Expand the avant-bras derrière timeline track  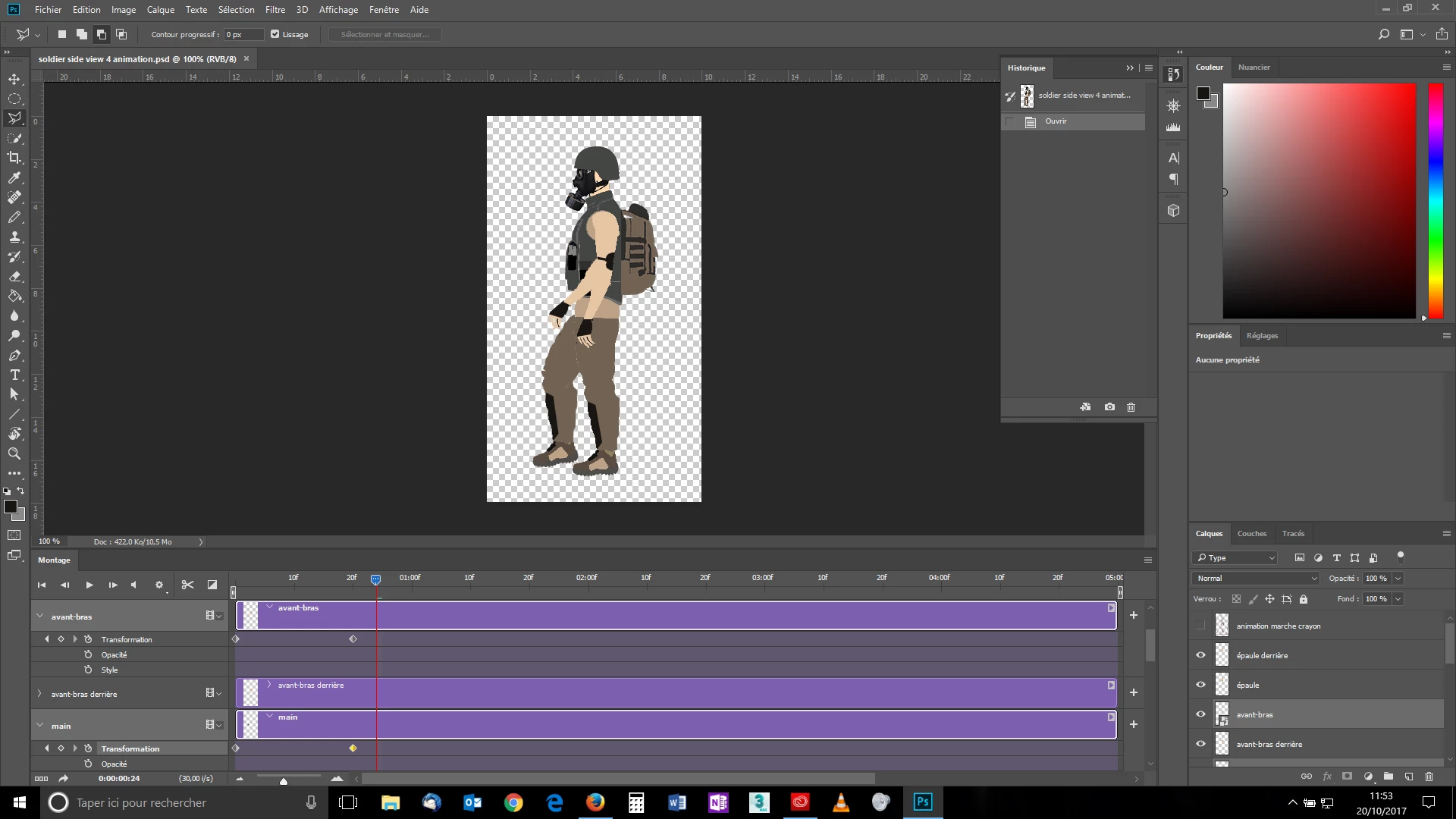coord(39,694)
